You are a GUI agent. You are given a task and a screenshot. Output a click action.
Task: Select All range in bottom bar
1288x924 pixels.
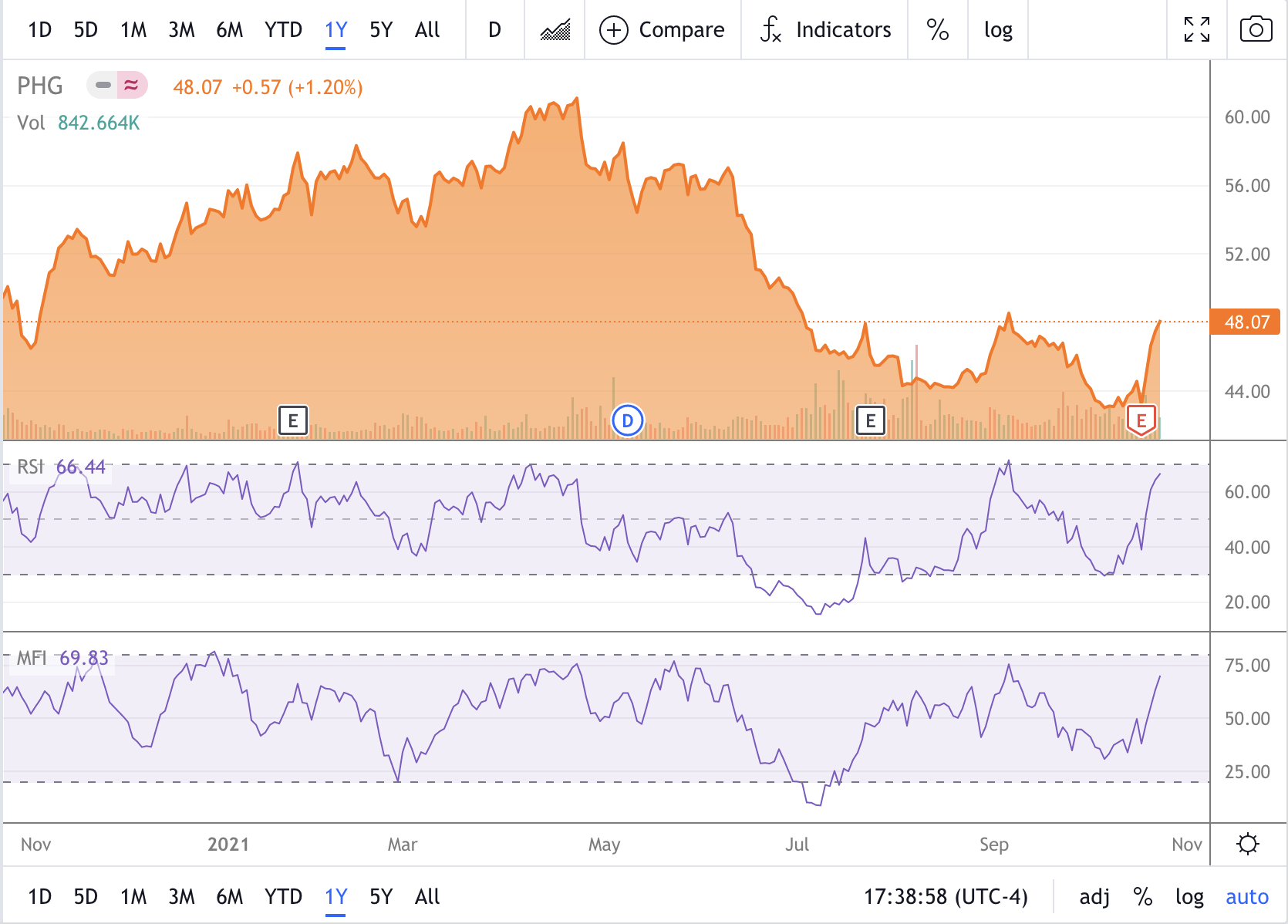pos(427,897)
